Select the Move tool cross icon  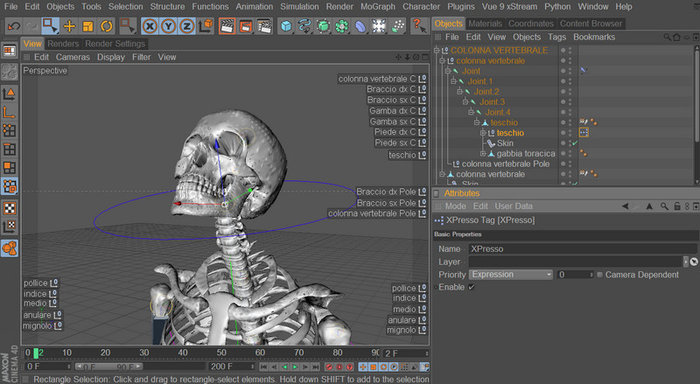pos(69,26)
